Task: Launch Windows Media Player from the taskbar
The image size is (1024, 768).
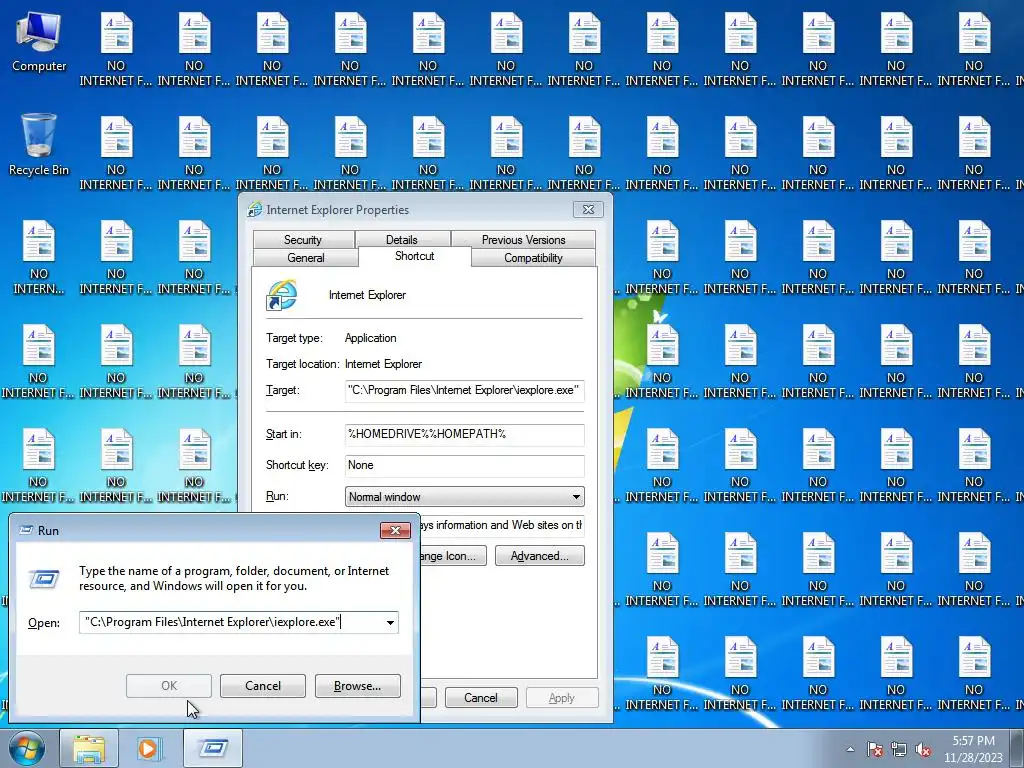Action: tap(148, 748)
